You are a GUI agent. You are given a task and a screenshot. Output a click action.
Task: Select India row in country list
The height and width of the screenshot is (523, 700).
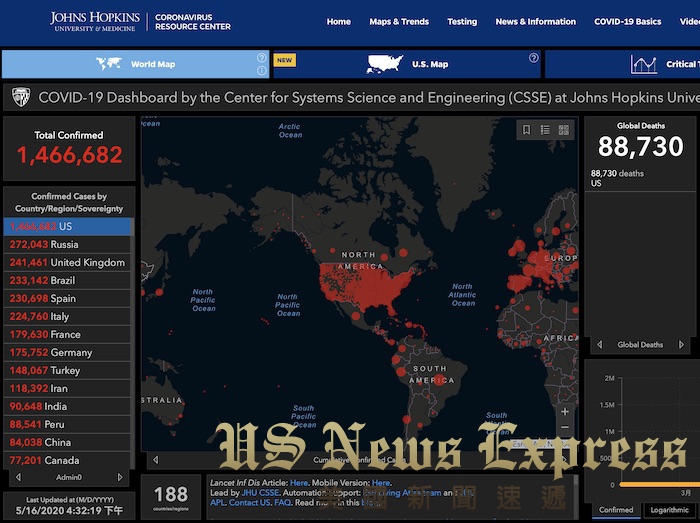[x=67, y=407]
